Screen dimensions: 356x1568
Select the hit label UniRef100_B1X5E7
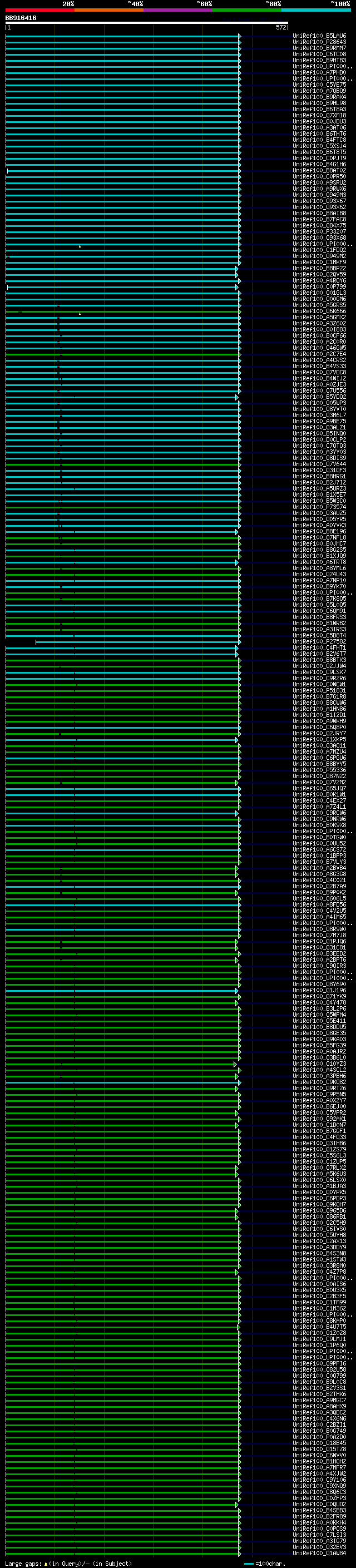(319, 495)
